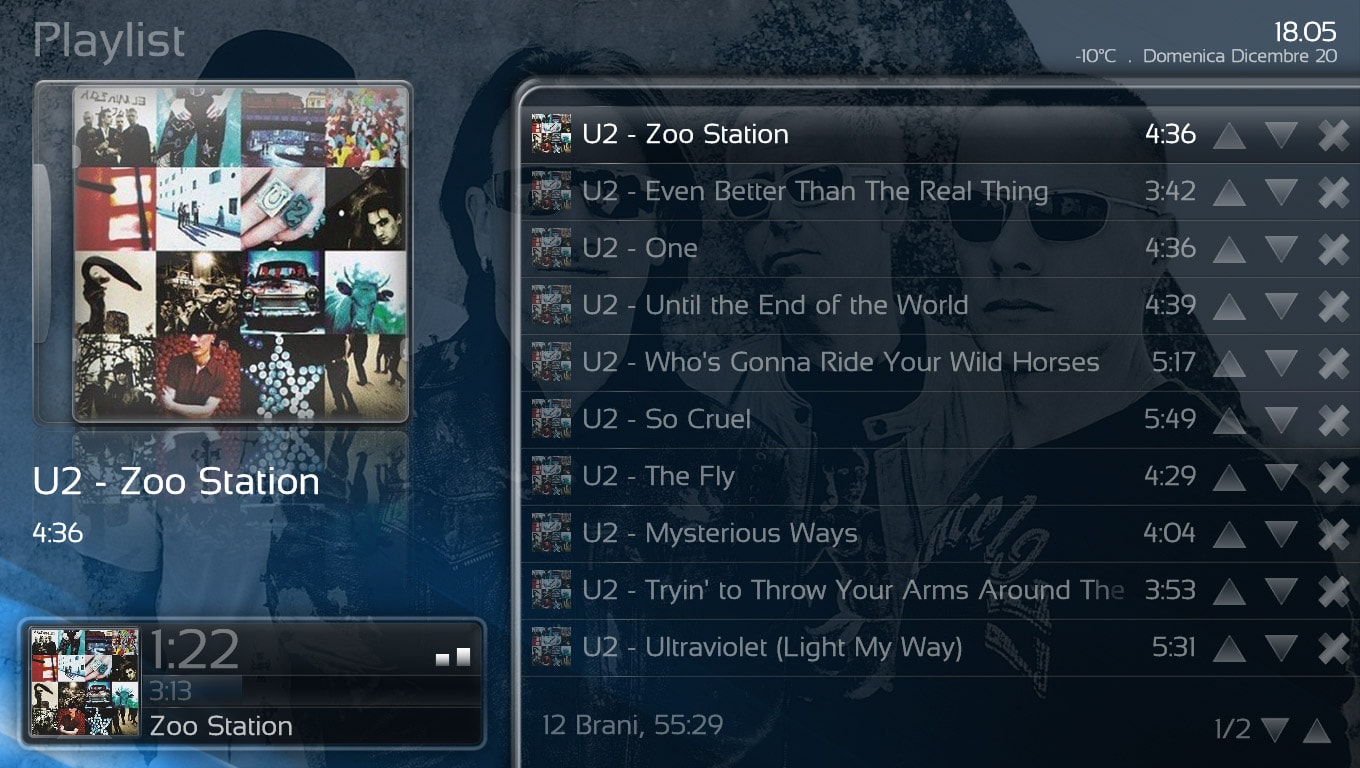Select U2 - One track

click(x=640, y=248)
